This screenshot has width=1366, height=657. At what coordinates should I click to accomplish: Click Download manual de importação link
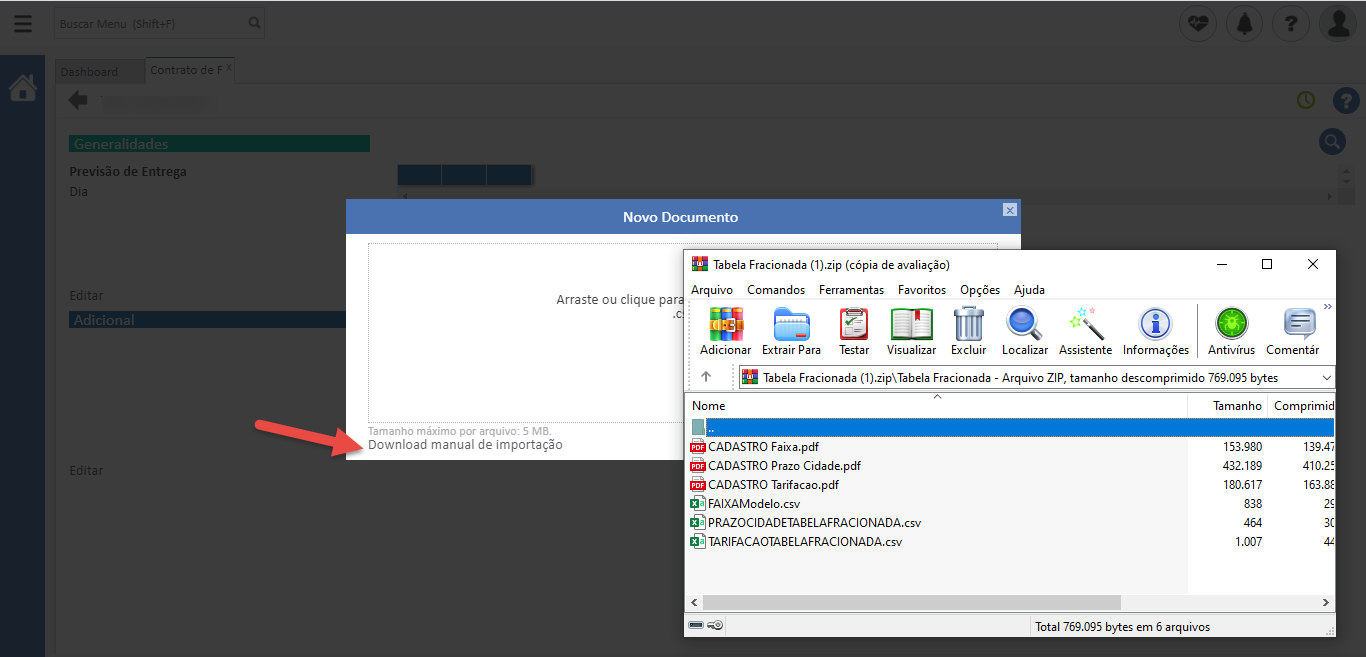[465, 445]
